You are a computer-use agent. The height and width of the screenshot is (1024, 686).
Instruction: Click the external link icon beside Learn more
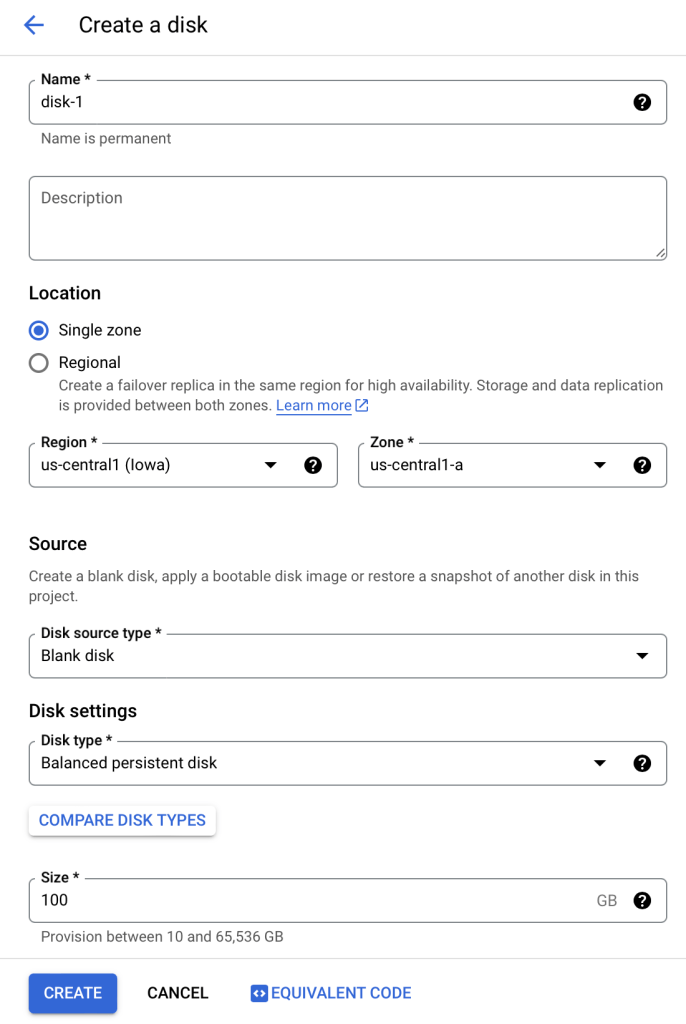[x=362, y=406]
